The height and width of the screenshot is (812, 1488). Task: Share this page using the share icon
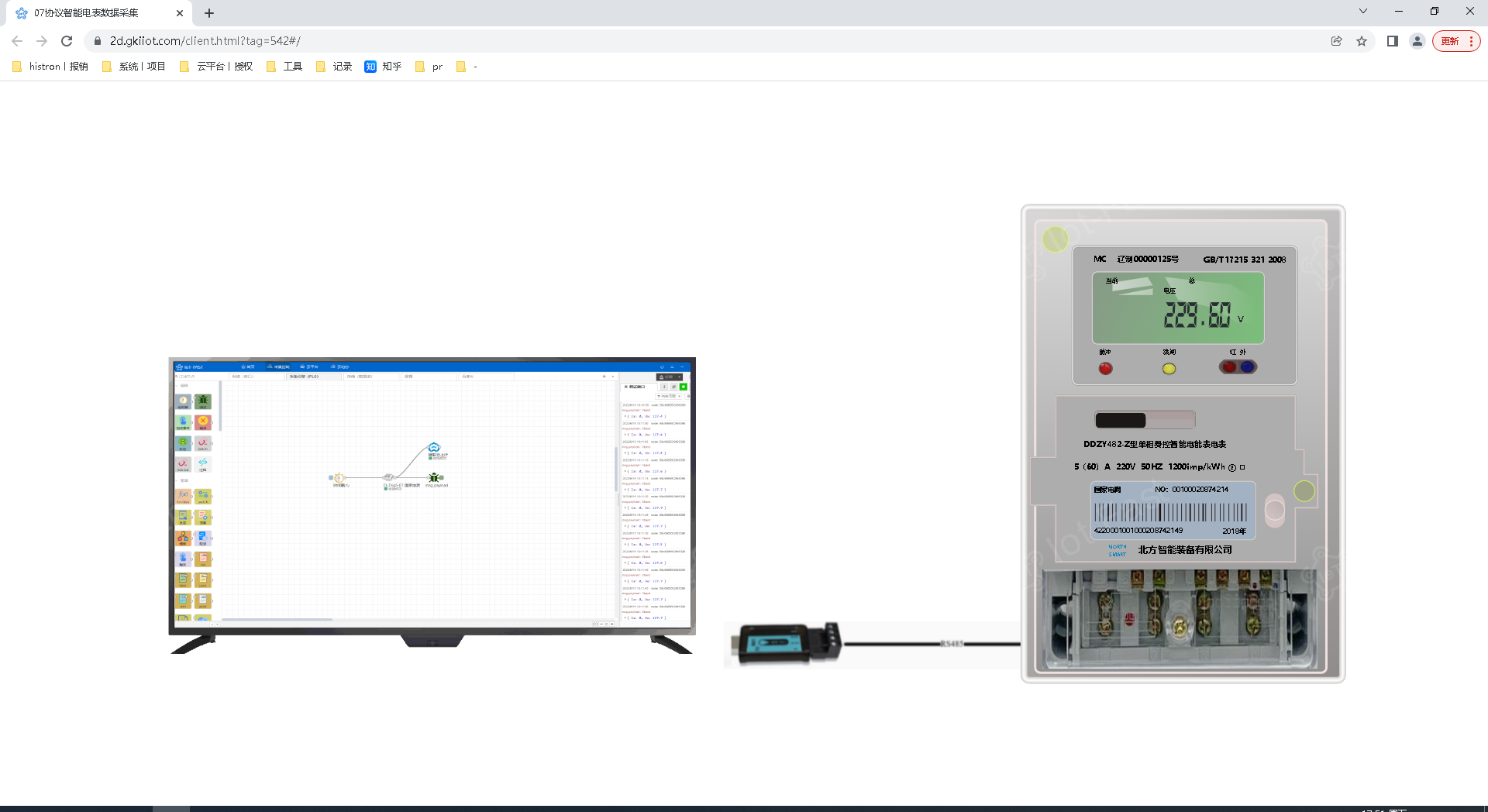click(x=1337, y=41)
